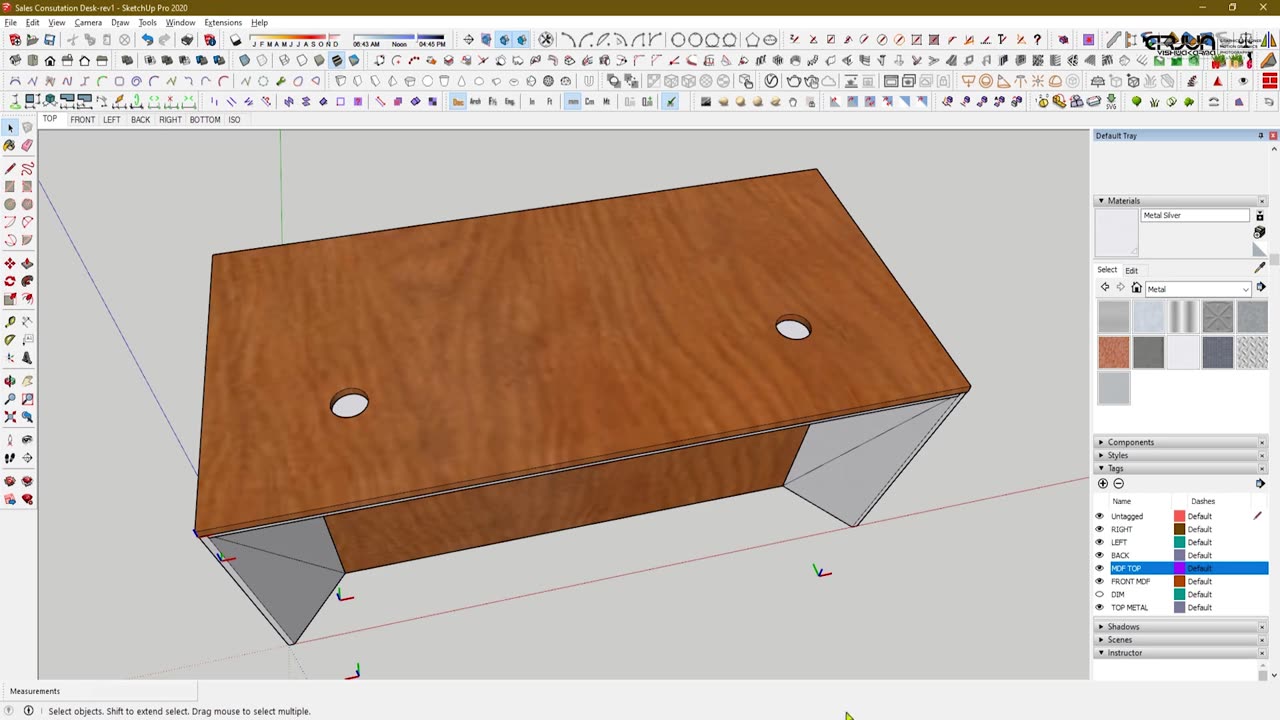Viewport: 1280px width, 720px height.
Task: Select the Circle tool in left toolbar
Action: [10, 204]
